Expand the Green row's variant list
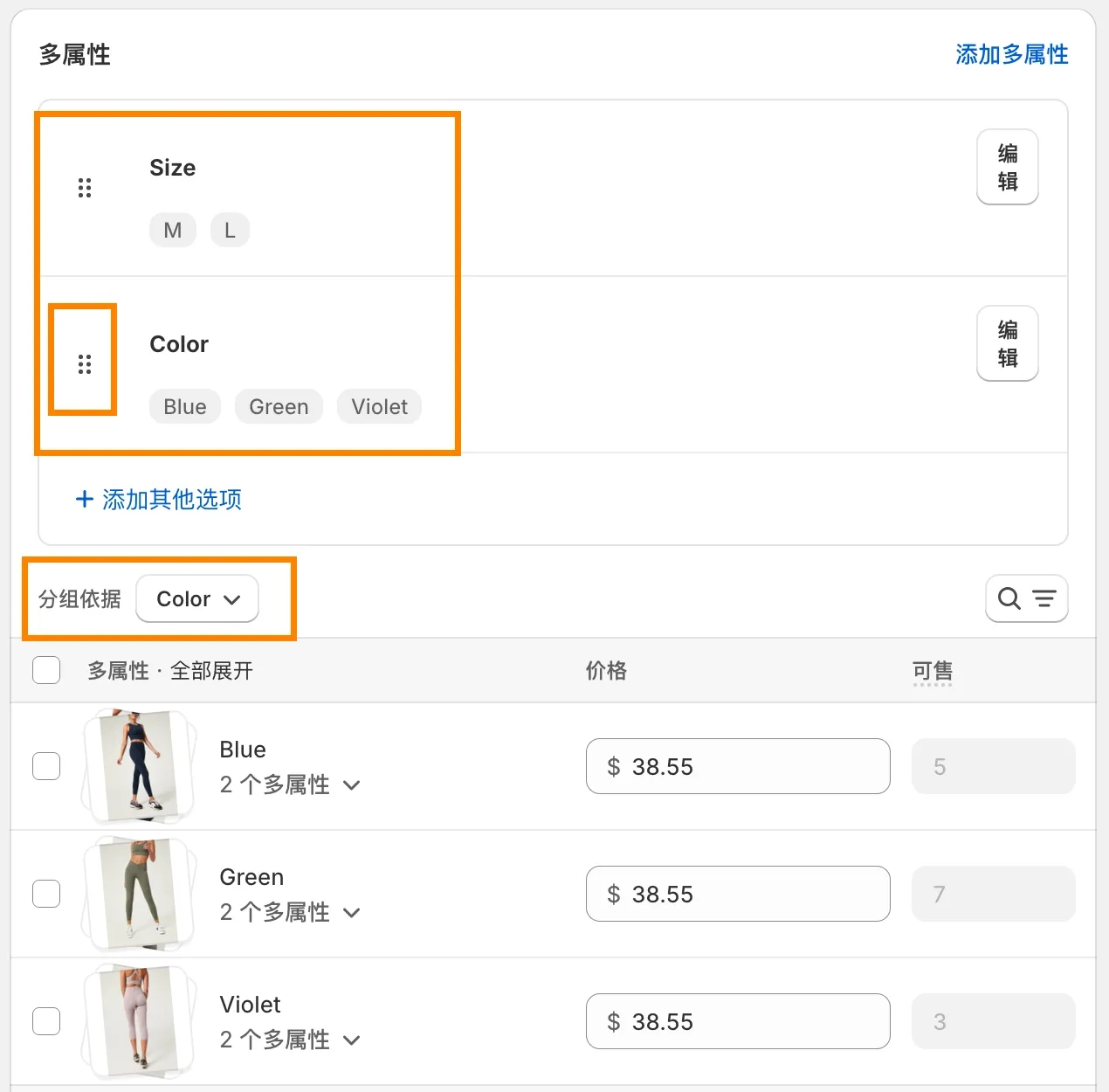 290,912
